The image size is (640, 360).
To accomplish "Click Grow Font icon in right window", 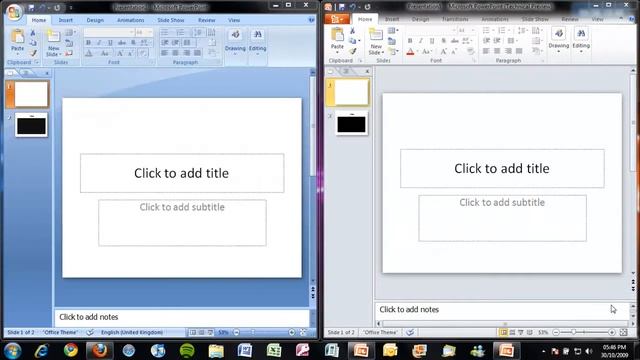I will [x=444, y=51].
